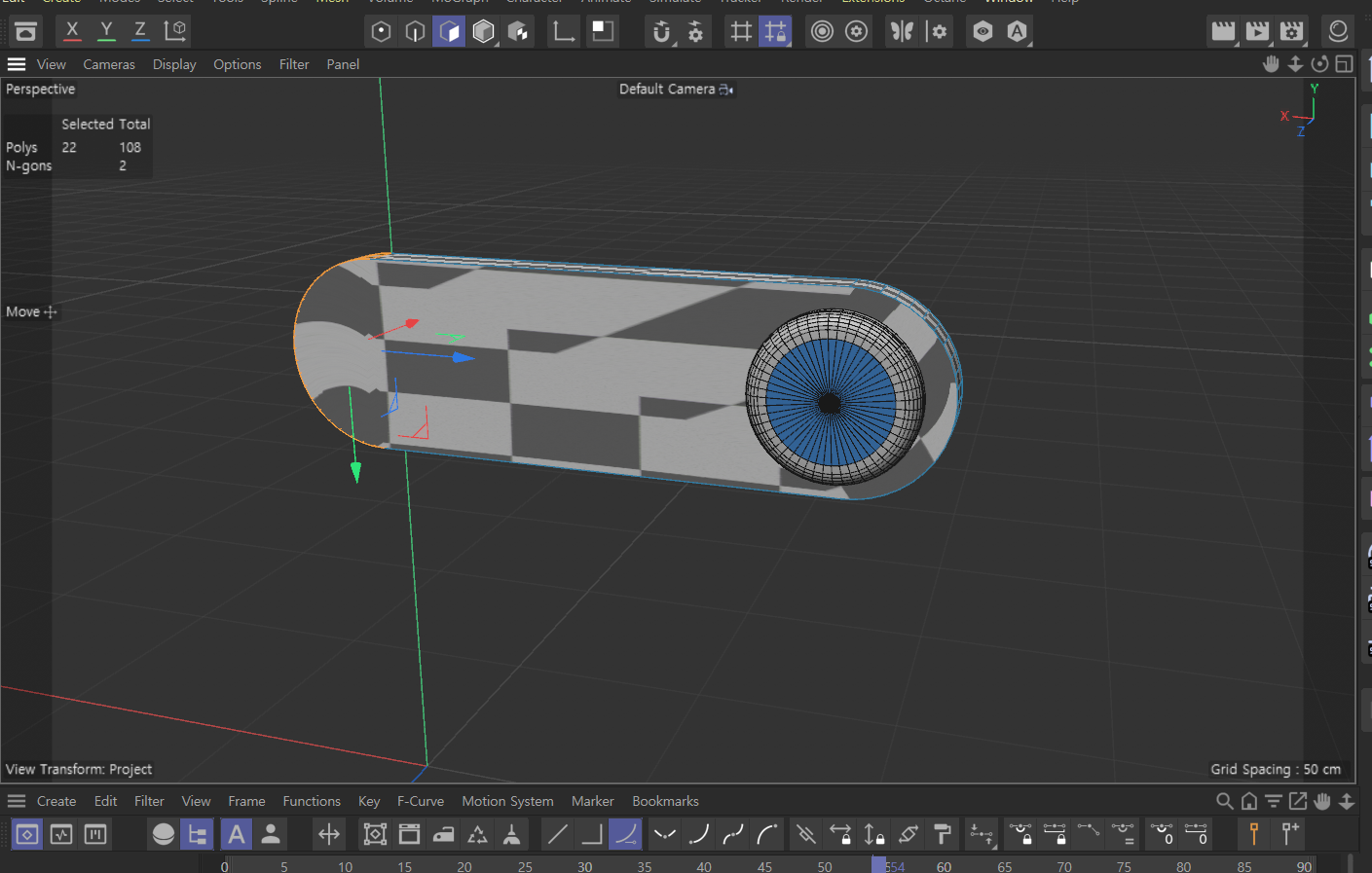Select Model mode cube icon

pyautogui.click(x=483, y=31)
